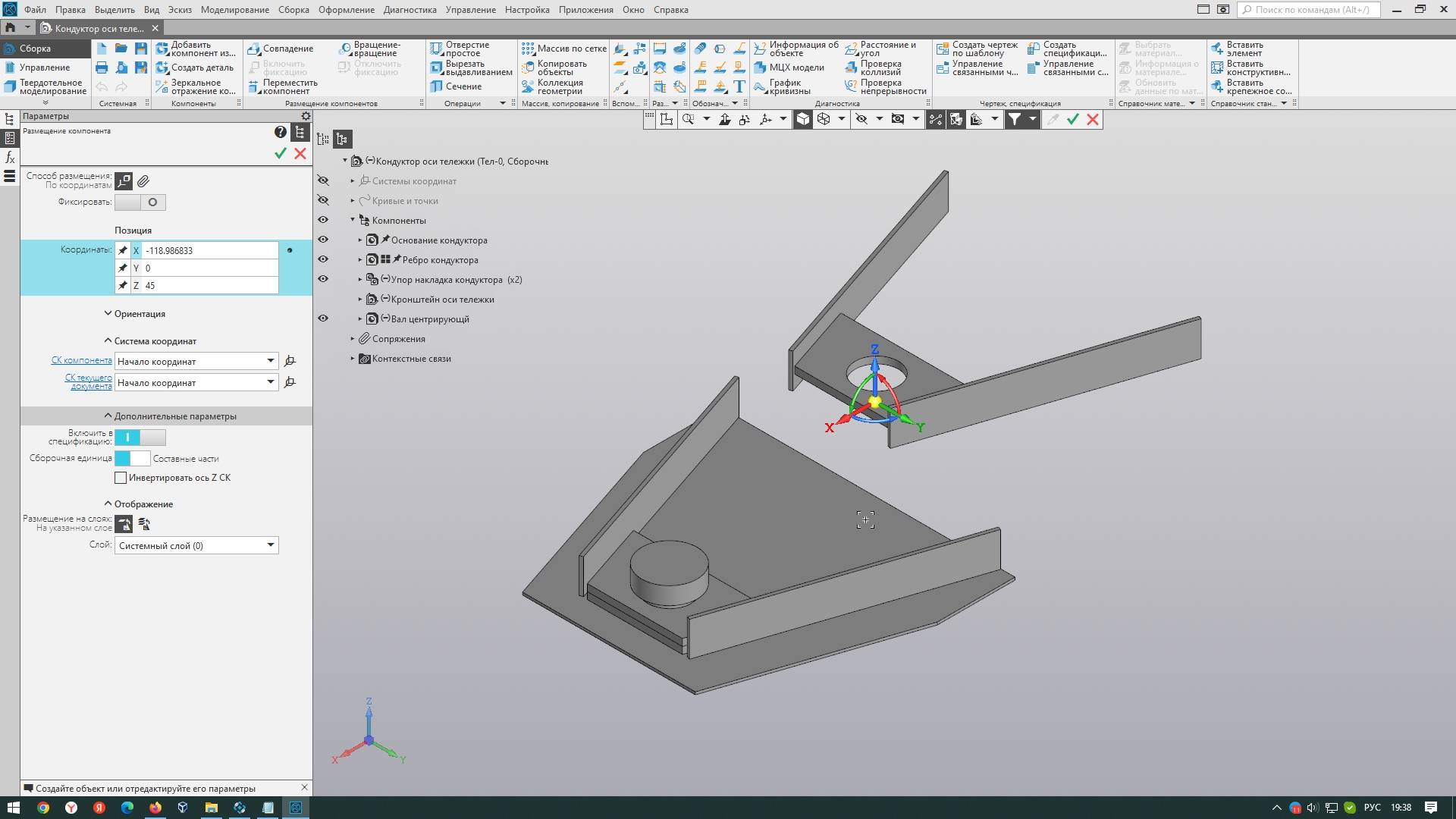Viewport: 1456px width, 819px height.
Task: Open the Диагностика menu
Action: [x=409, y=10]
